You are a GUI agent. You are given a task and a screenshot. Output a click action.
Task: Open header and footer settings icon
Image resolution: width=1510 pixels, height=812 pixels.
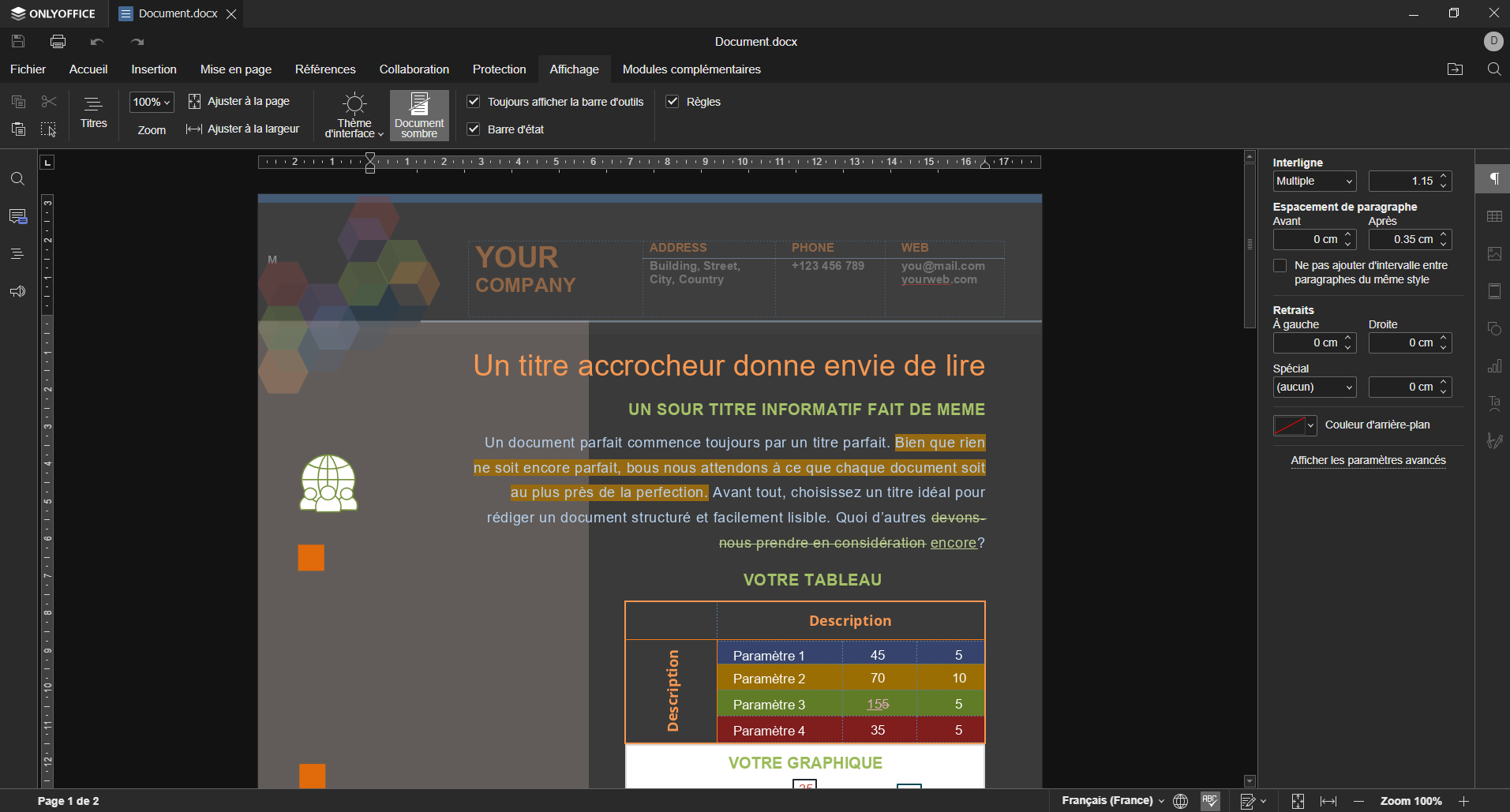[x=1493, y=291]
